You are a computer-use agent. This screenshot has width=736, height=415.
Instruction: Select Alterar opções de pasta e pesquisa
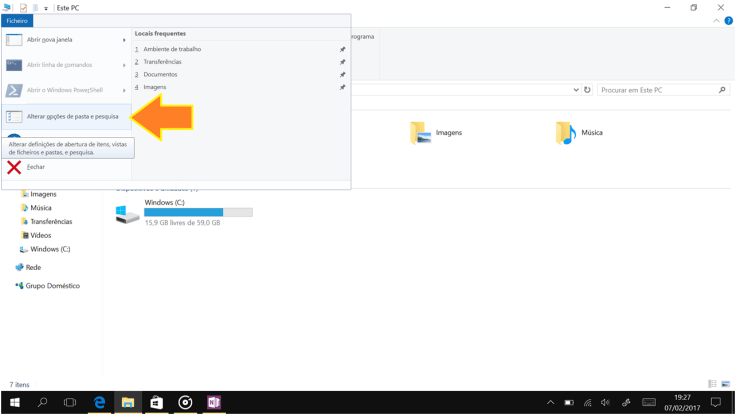(72, 117)
